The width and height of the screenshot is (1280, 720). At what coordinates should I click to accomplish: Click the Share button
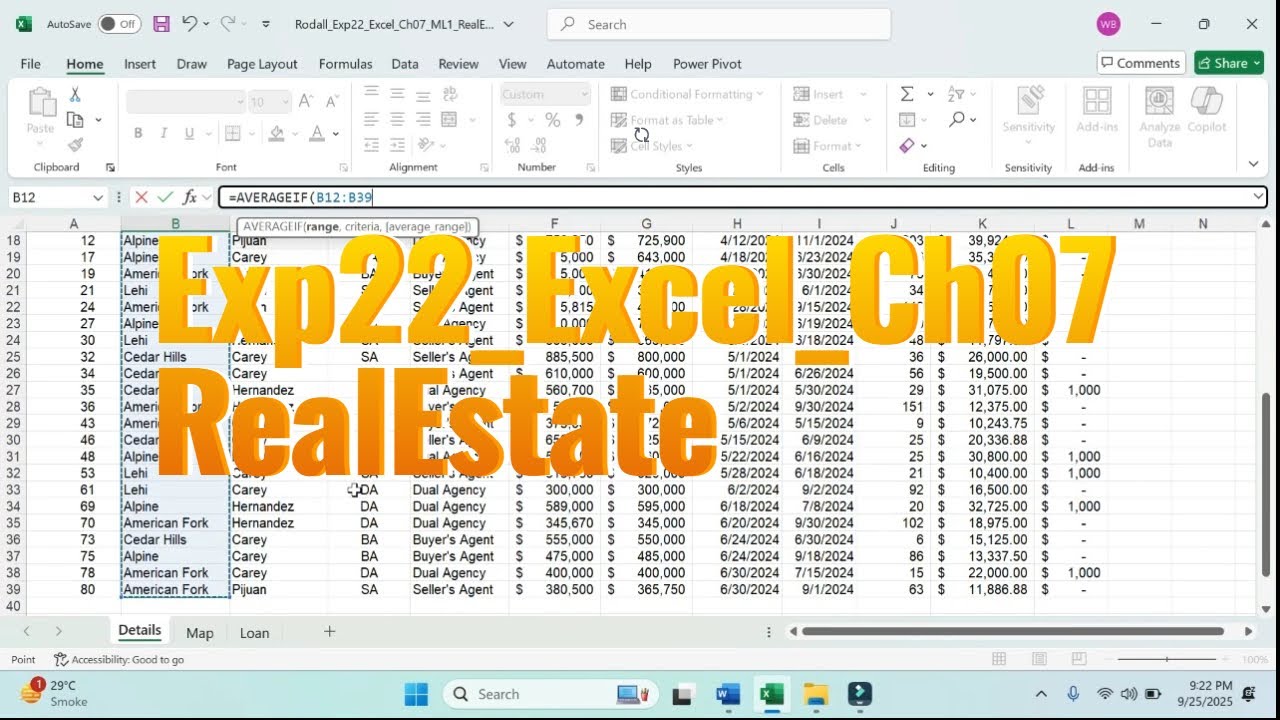pos(1229,63)
